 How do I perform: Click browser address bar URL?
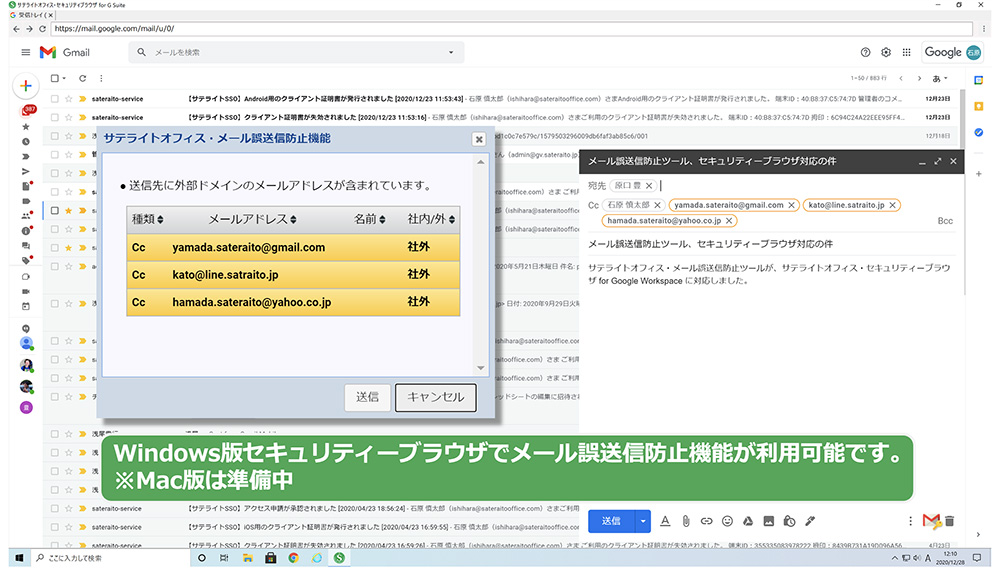510,29
